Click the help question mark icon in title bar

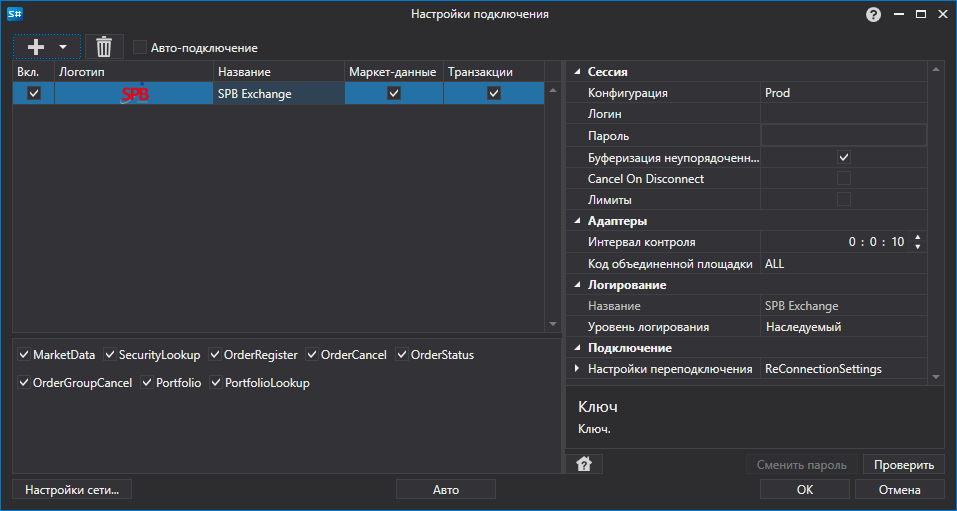coord(873,15)
